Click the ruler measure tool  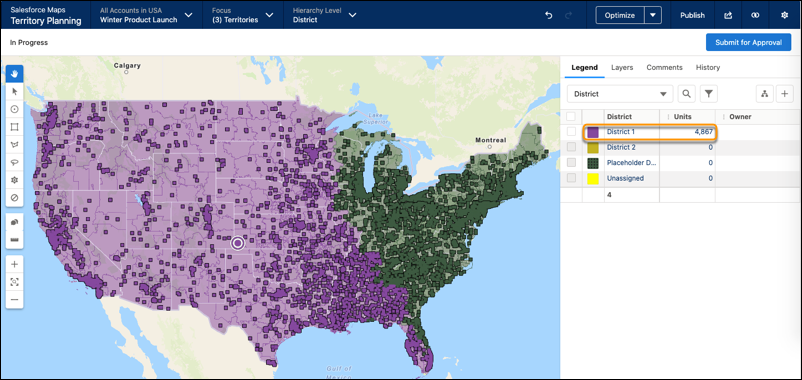(14, 239)
